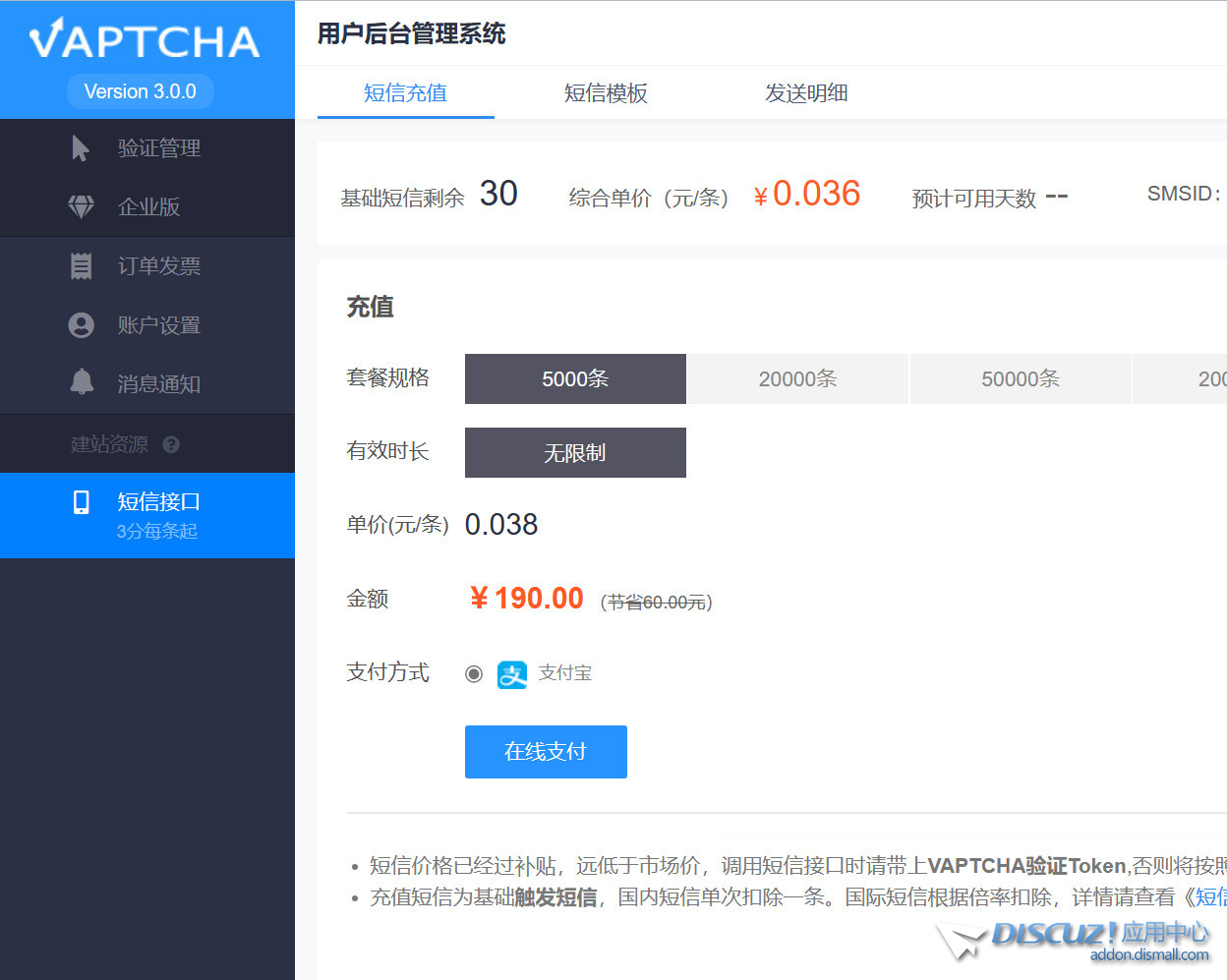The width and height of the screenshot is (1227, 980).
Task: Switch to the 短信模板 tab
Action: coord(606,92)
